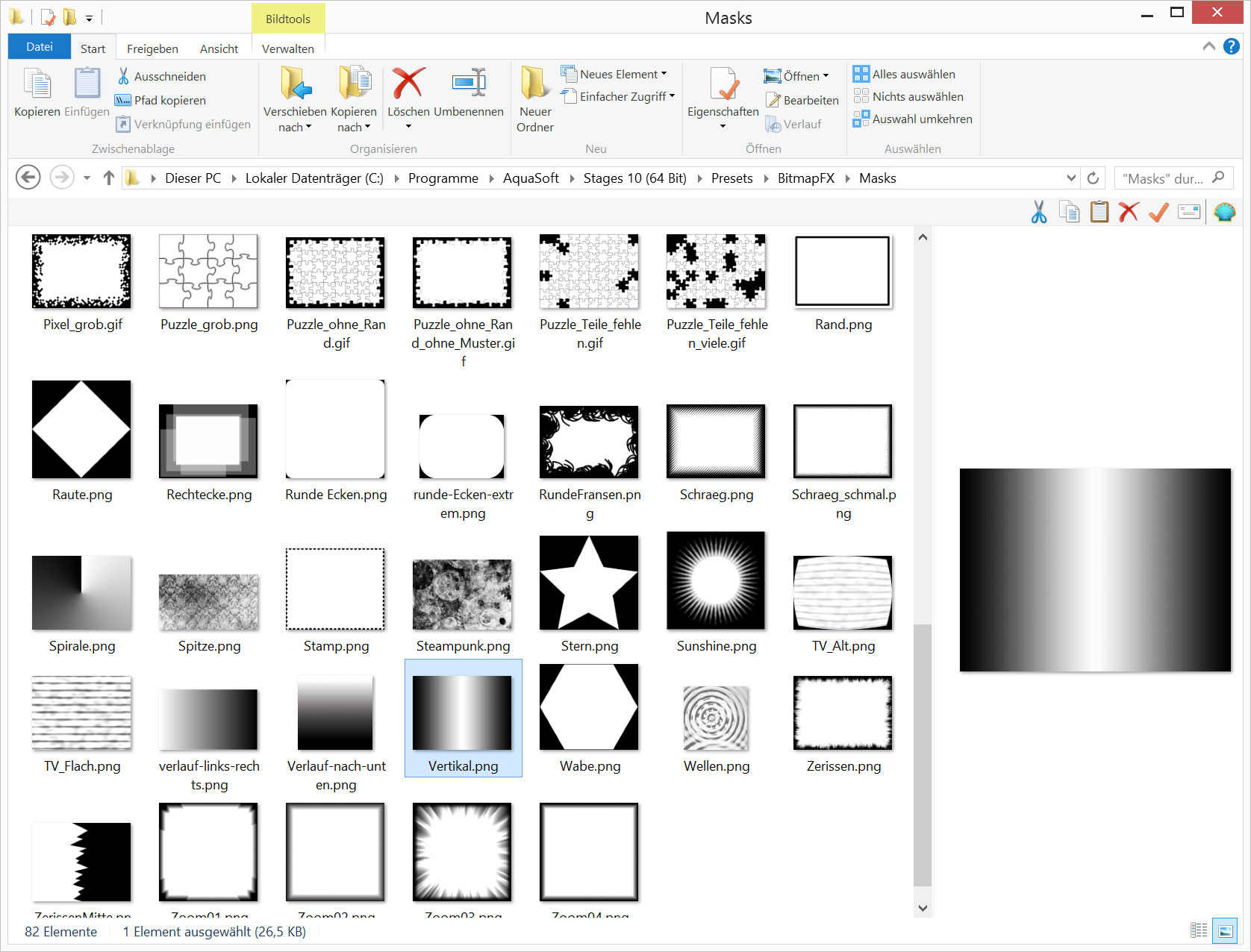This screenshot has height=952, width=1251.
Task: Click the refresh button beside address bar
Action: point(1093,178)
